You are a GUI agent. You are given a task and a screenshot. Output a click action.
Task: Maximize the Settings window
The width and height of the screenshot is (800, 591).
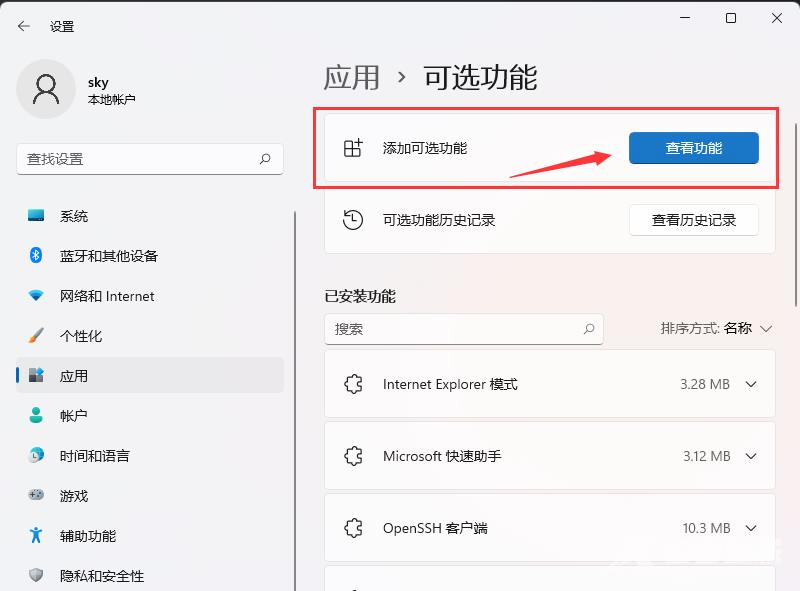(x=731, y=18)
